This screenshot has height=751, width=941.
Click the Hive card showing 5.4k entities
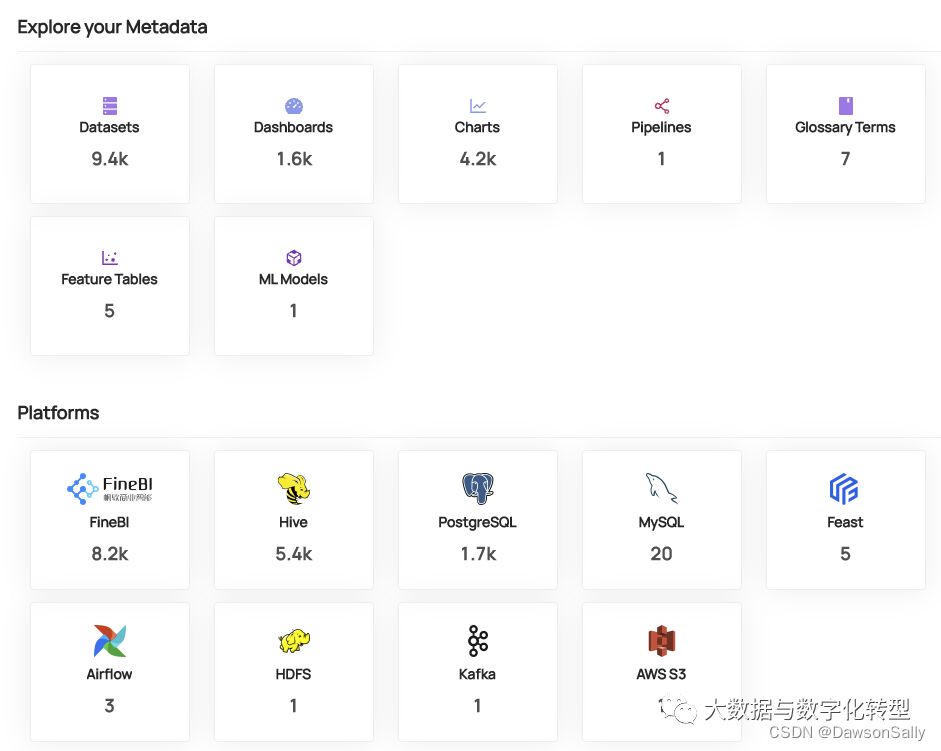[x=293, y=519]
